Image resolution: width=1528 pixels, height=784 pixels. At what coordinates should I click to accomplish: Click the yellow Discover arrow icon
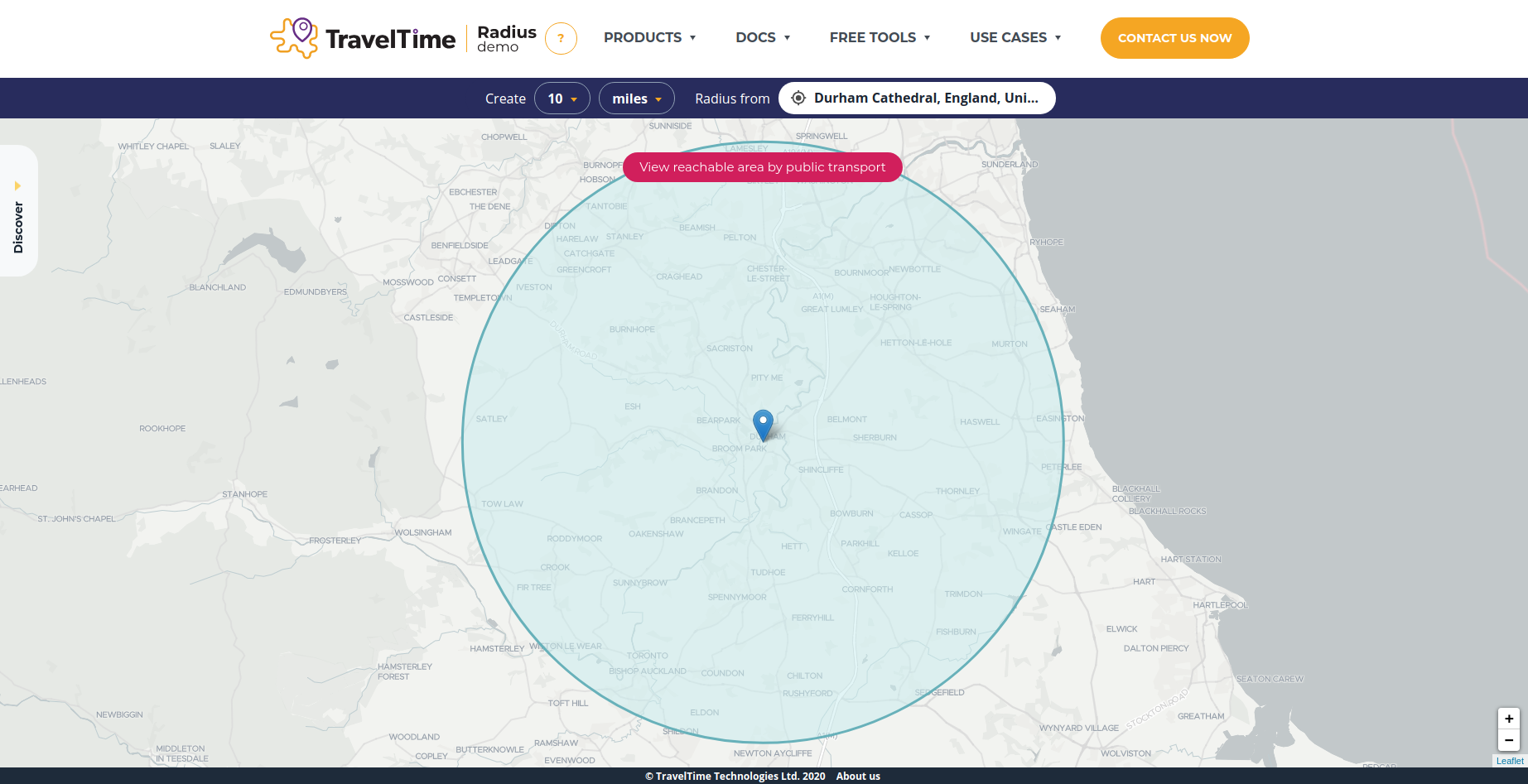click(x=17, y=186)
